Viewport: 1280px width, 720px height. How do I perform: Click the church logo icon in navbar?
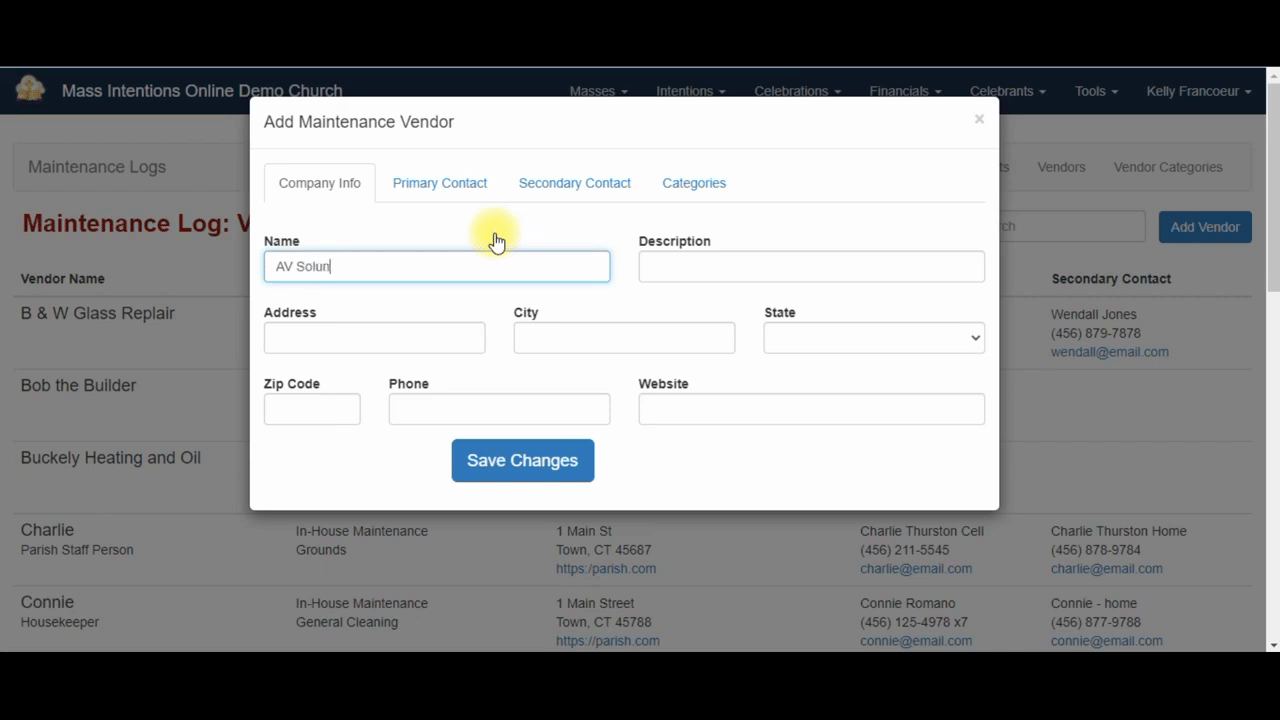[x=30, y=90]
